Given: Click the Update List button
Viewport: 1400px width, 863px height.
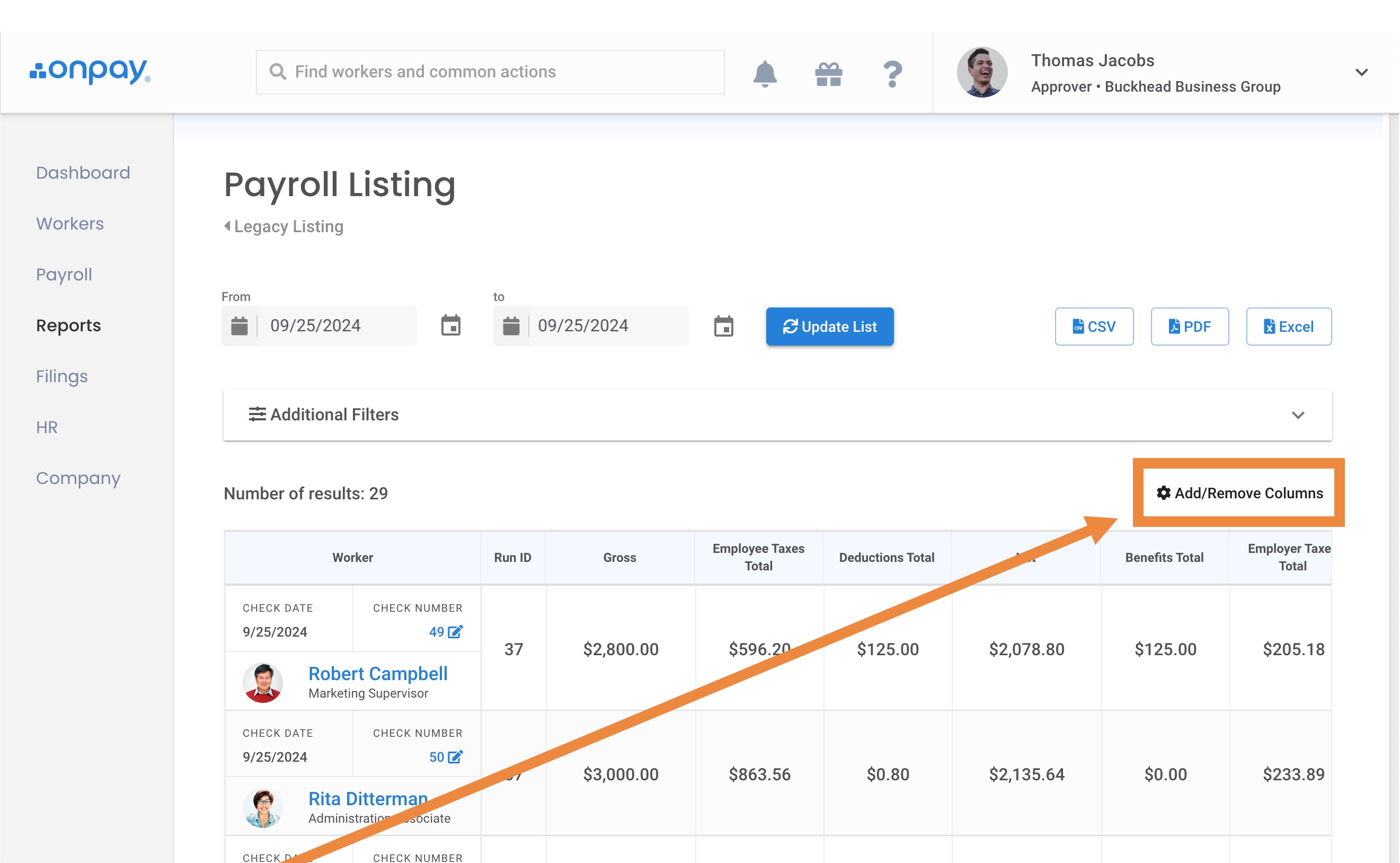Looking at the screenshot, I should [x=830, y=327].
